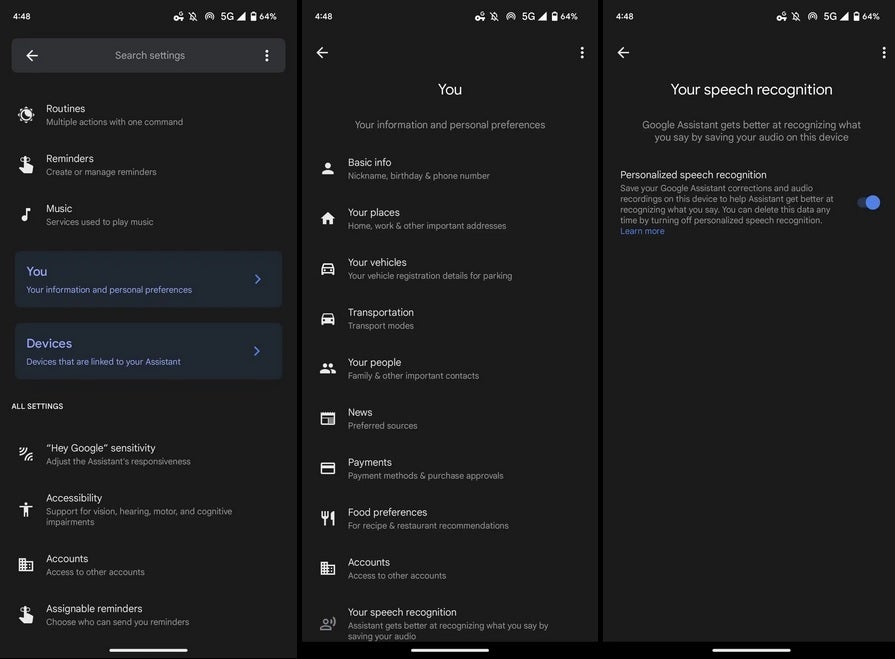The height and width of the screenshot is (659, 895).
Task: Tap the Assignable reminders icon
Action: [x=26, y=614]
